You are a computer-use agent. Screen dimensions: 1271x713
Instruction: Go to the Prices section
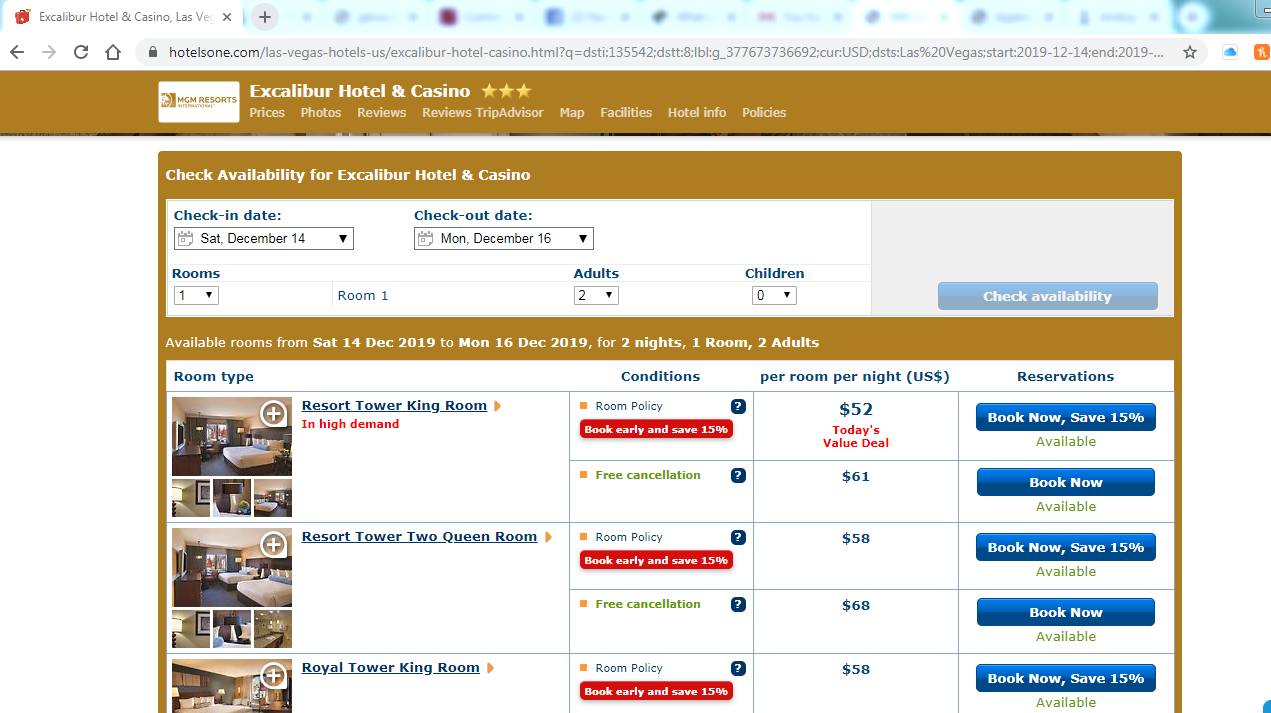pos(267,113)
